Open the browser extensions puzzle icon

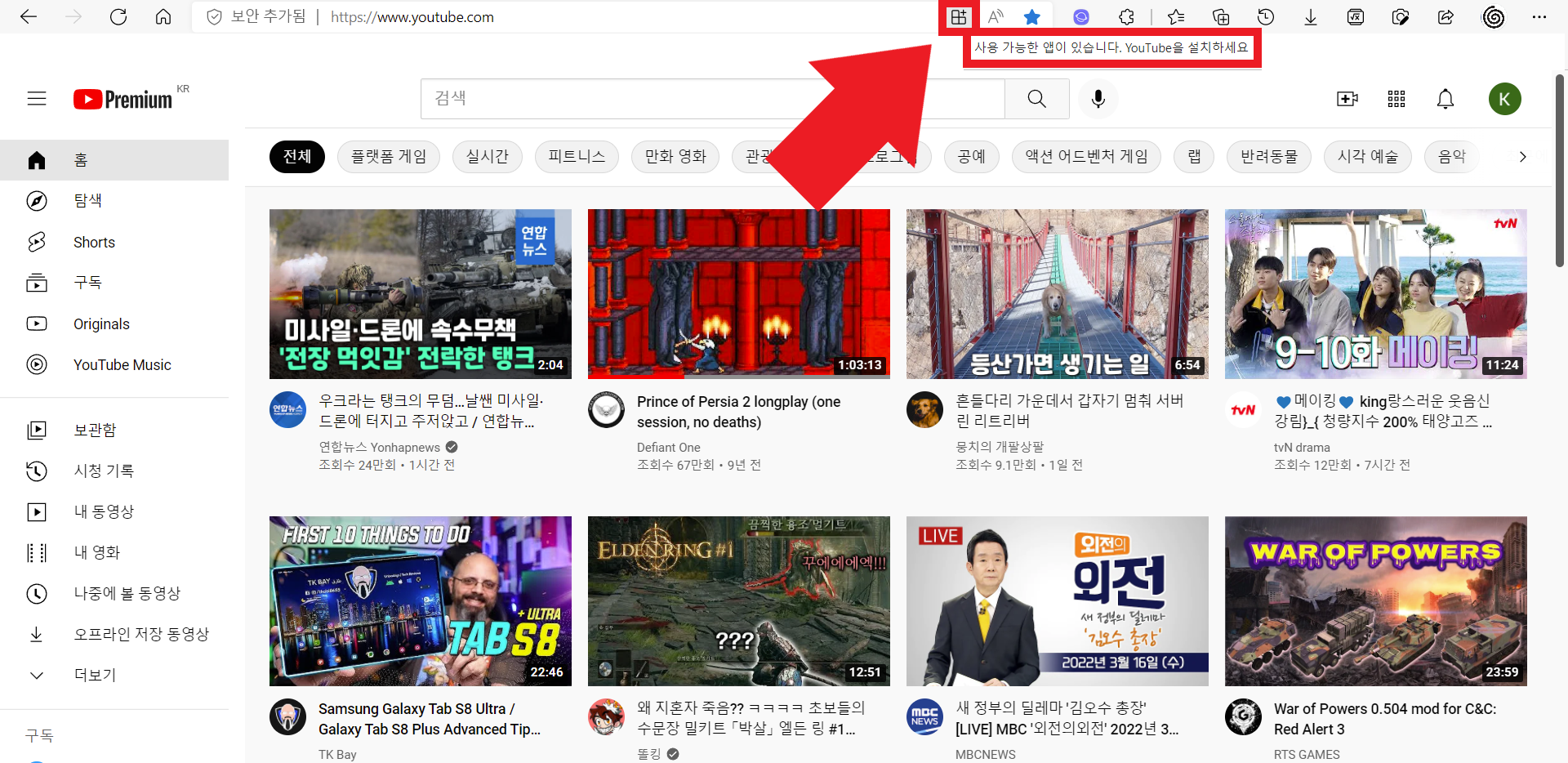[x=1127, y=17]
